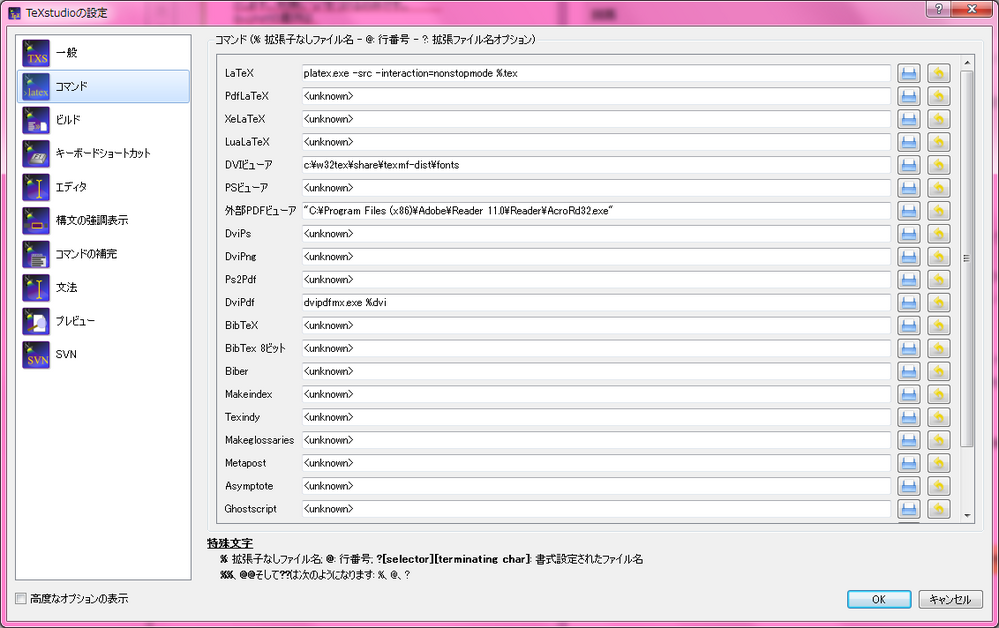The width and height of the screenshot is (999, 628).
Task: Click the command list vertical scrollbar thumb
Action: click(x=967, y=258)
